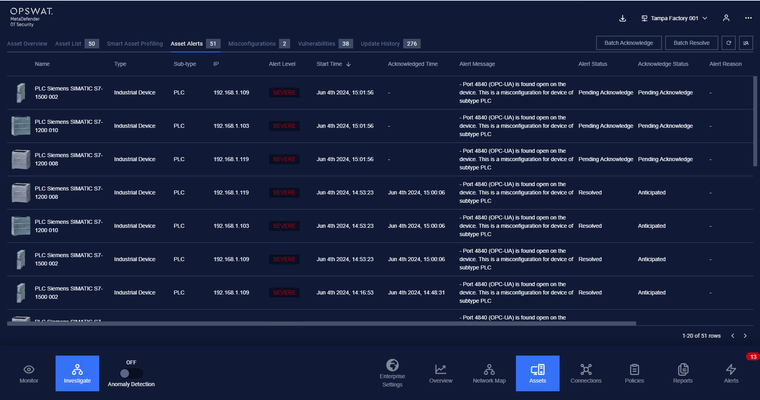760x400 pixels.
Task: Click SEVERE badge for 192.168.1.103 at 15:01:56
Action: coord(284,126)
